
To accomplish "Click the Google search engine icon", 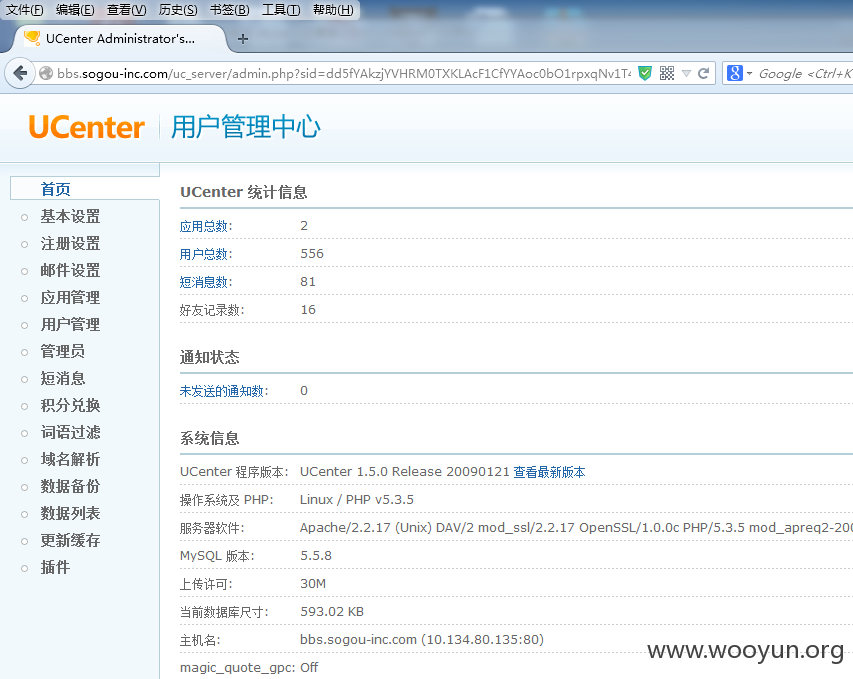I will coord(734,73).
